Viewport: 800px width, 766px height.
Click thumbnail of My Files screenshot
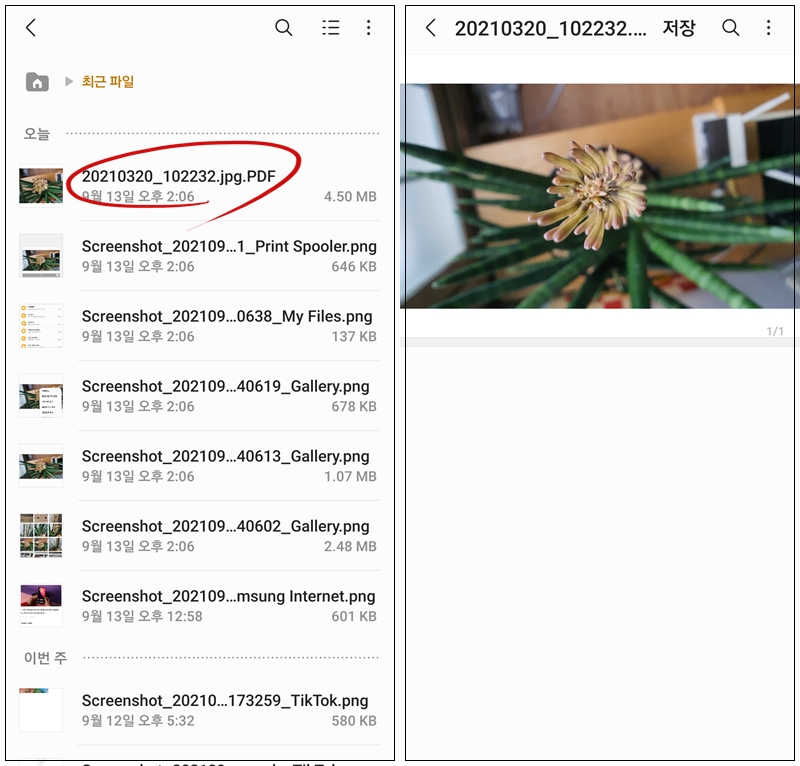coord(41,326)
